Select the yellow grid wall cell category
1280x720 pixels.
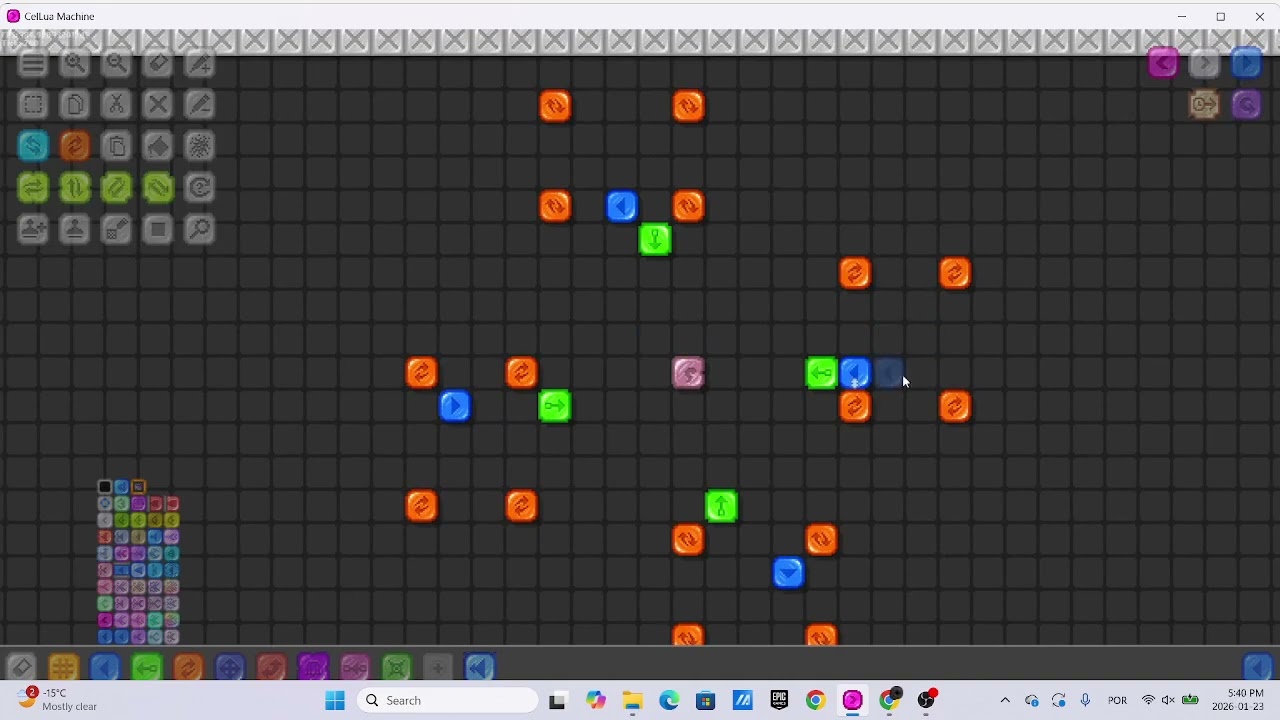click(x=64, y=667)
